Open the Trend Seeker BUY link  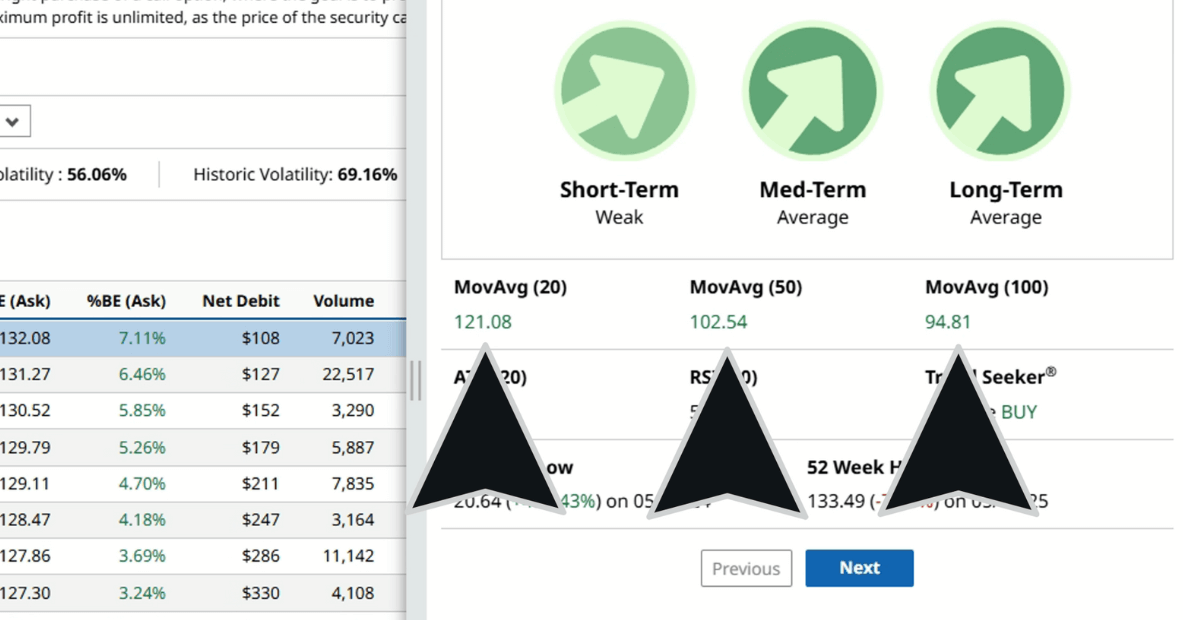tap(1021, 412)
